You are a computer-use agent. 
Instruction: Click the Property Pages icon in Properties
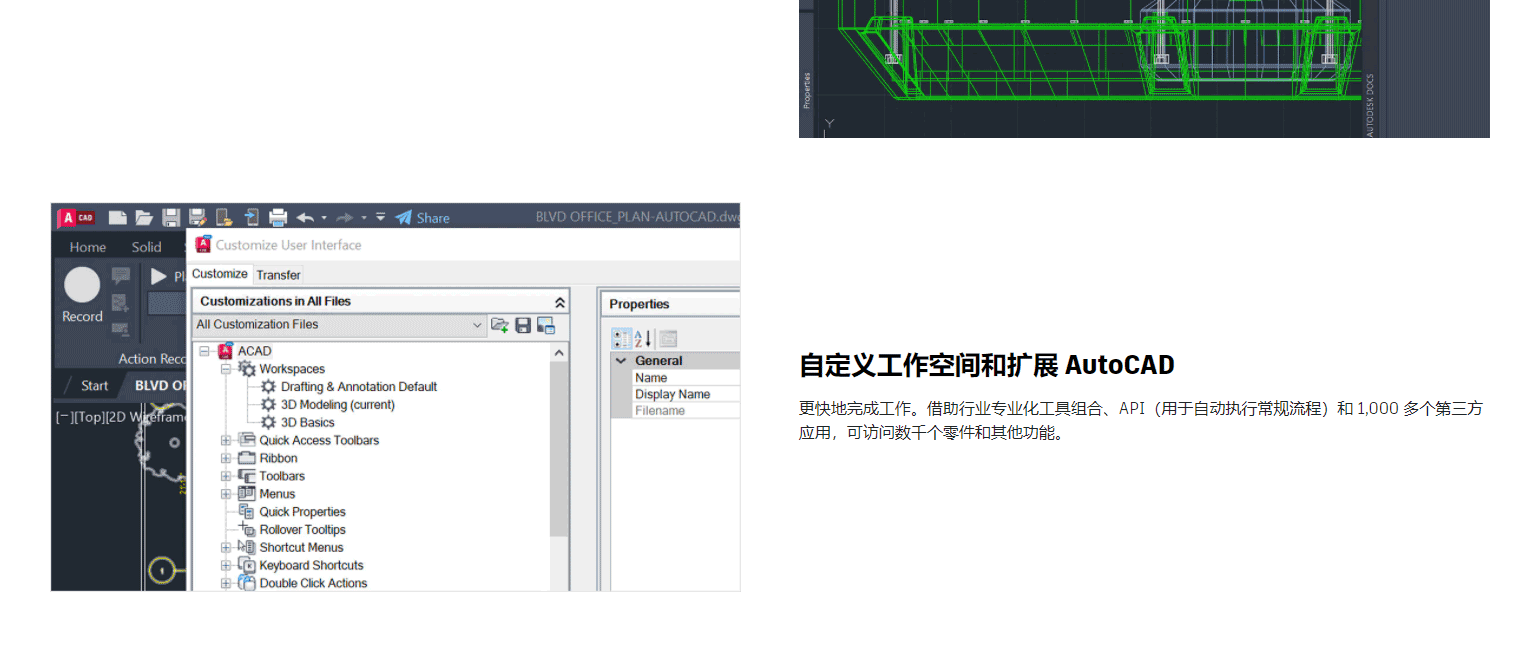(668, 339)
